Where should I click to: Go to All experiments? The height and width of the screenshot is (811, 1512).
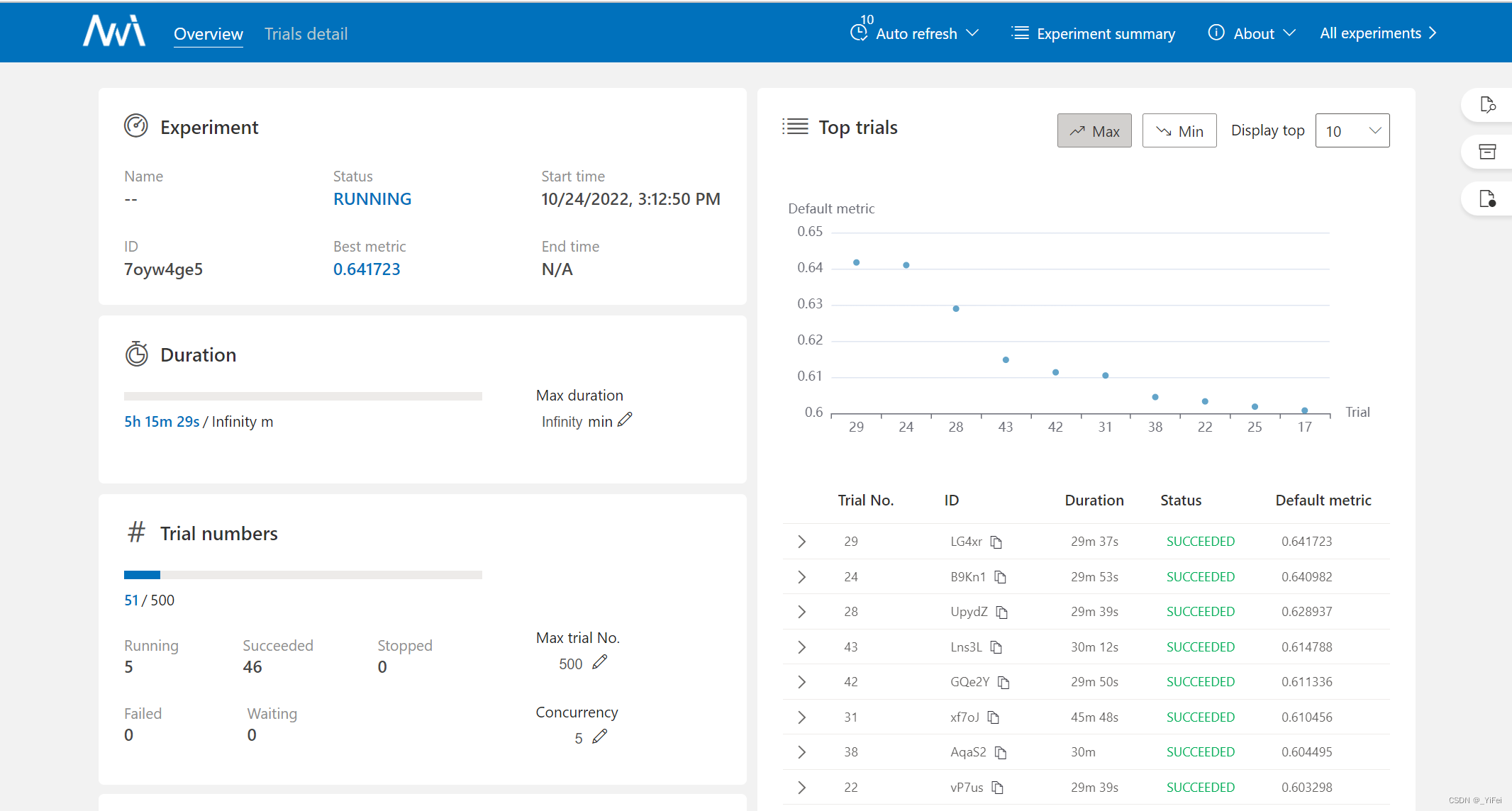(1378, 33)
